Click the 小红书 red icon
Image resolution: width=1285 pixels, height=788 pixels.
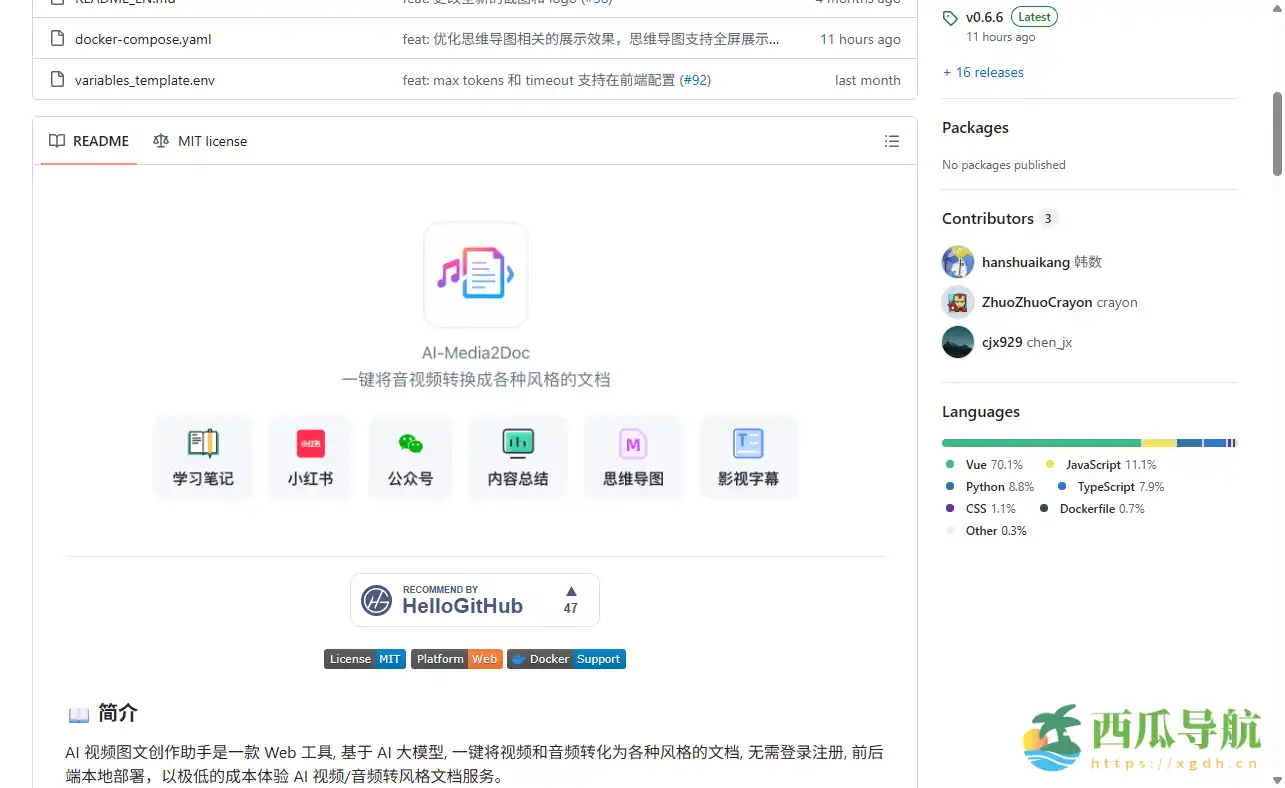point(310,443)
